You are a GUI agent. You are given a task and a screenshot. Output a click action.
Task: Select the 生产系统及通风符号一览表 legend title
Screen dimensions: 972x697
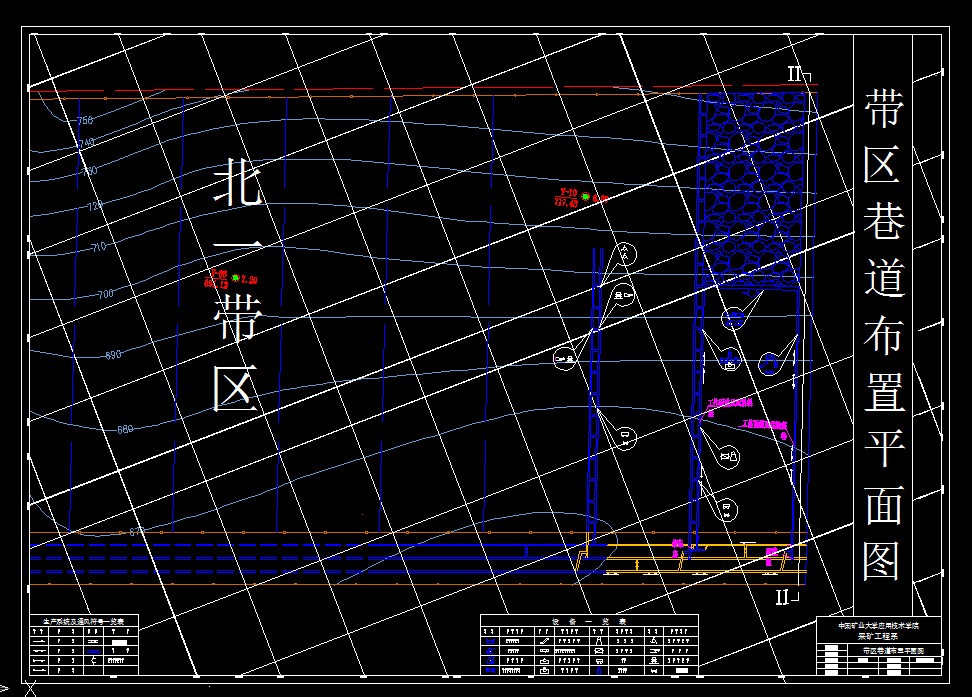[x=83, y=621]
